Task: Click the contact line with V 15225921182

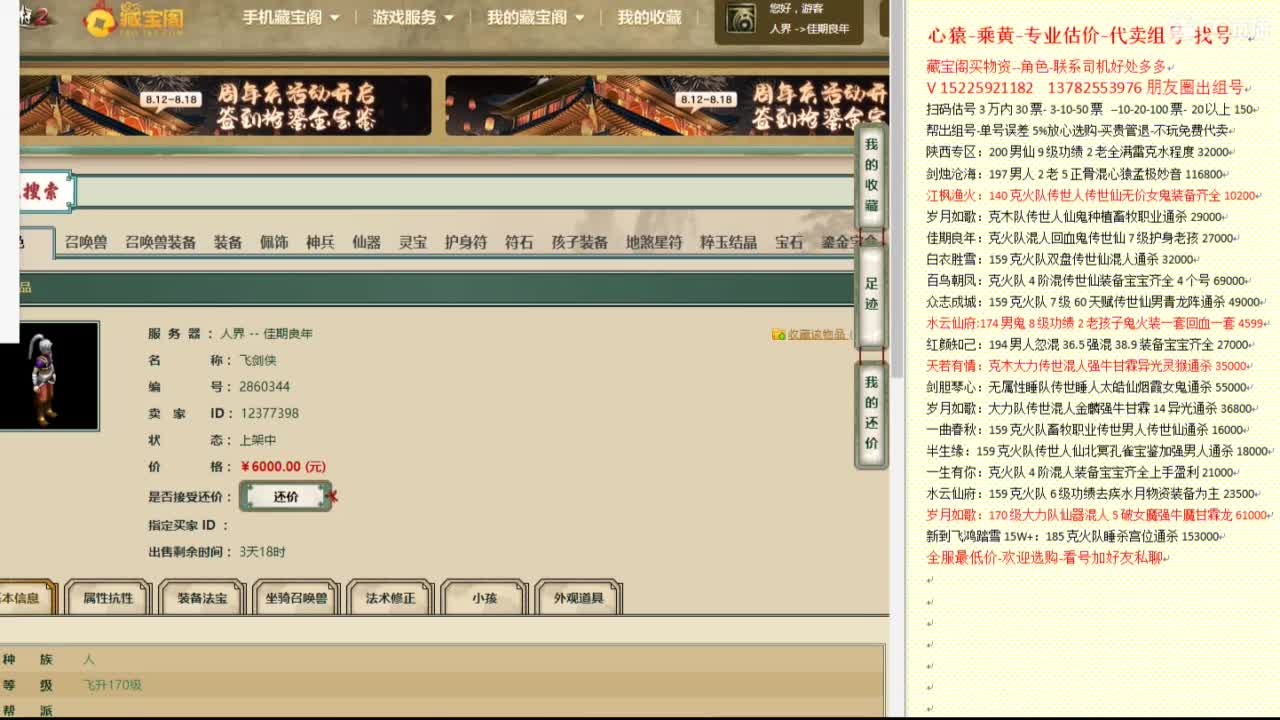Action: click(1087, 87)
